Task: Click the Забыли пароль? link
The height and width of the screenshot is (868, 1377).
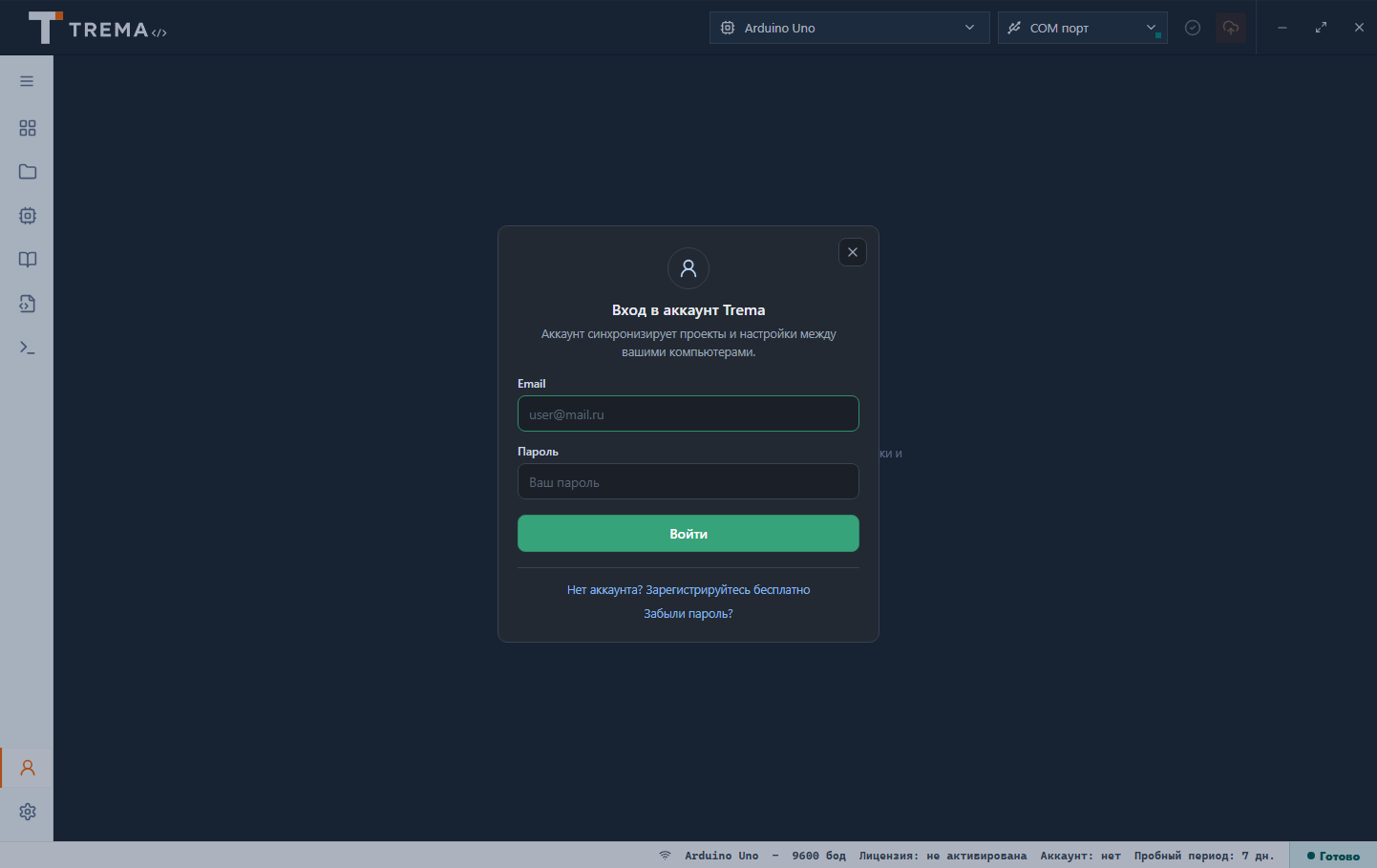Action: [x=688, y=614]
